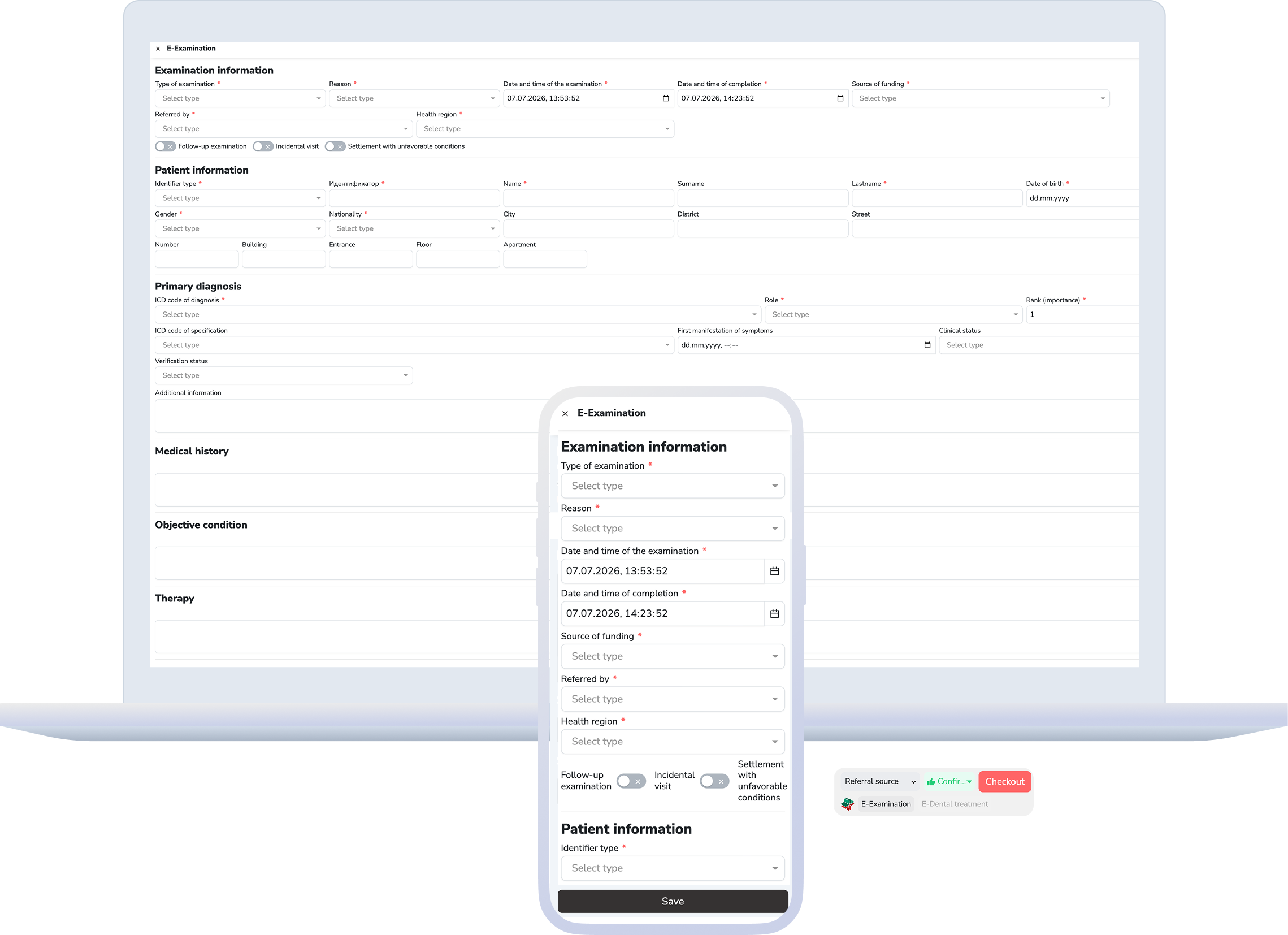Click the Date of birth field
The image size is (1288, 935).
coord(1082,198)
